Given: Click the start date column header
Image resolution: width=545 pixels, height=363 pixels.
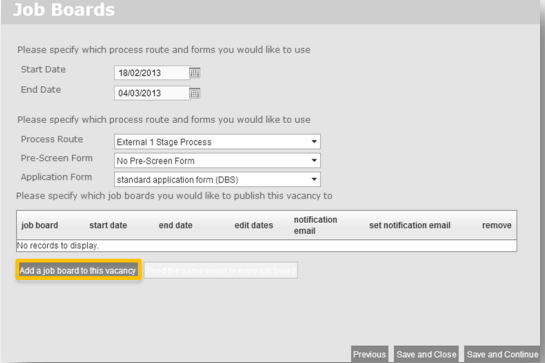Looking at the screenshot, I should pyautogui.click(x=108, y=225).
